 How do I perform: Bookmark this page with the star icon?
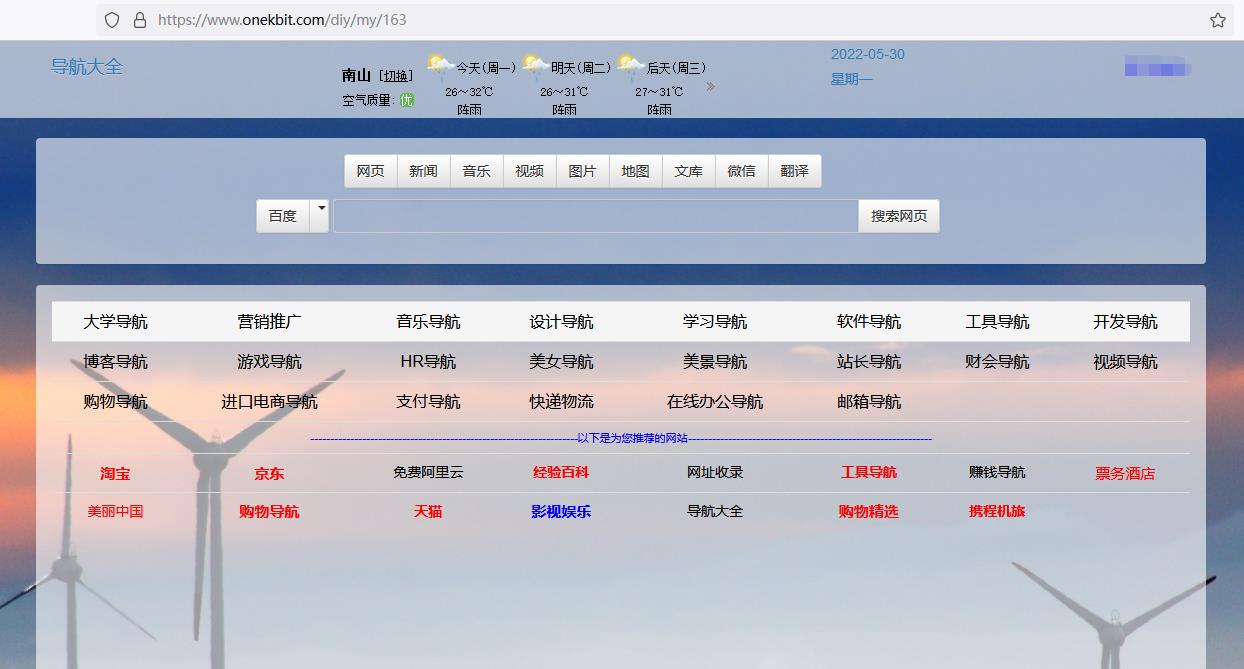tap(1217, 20)
